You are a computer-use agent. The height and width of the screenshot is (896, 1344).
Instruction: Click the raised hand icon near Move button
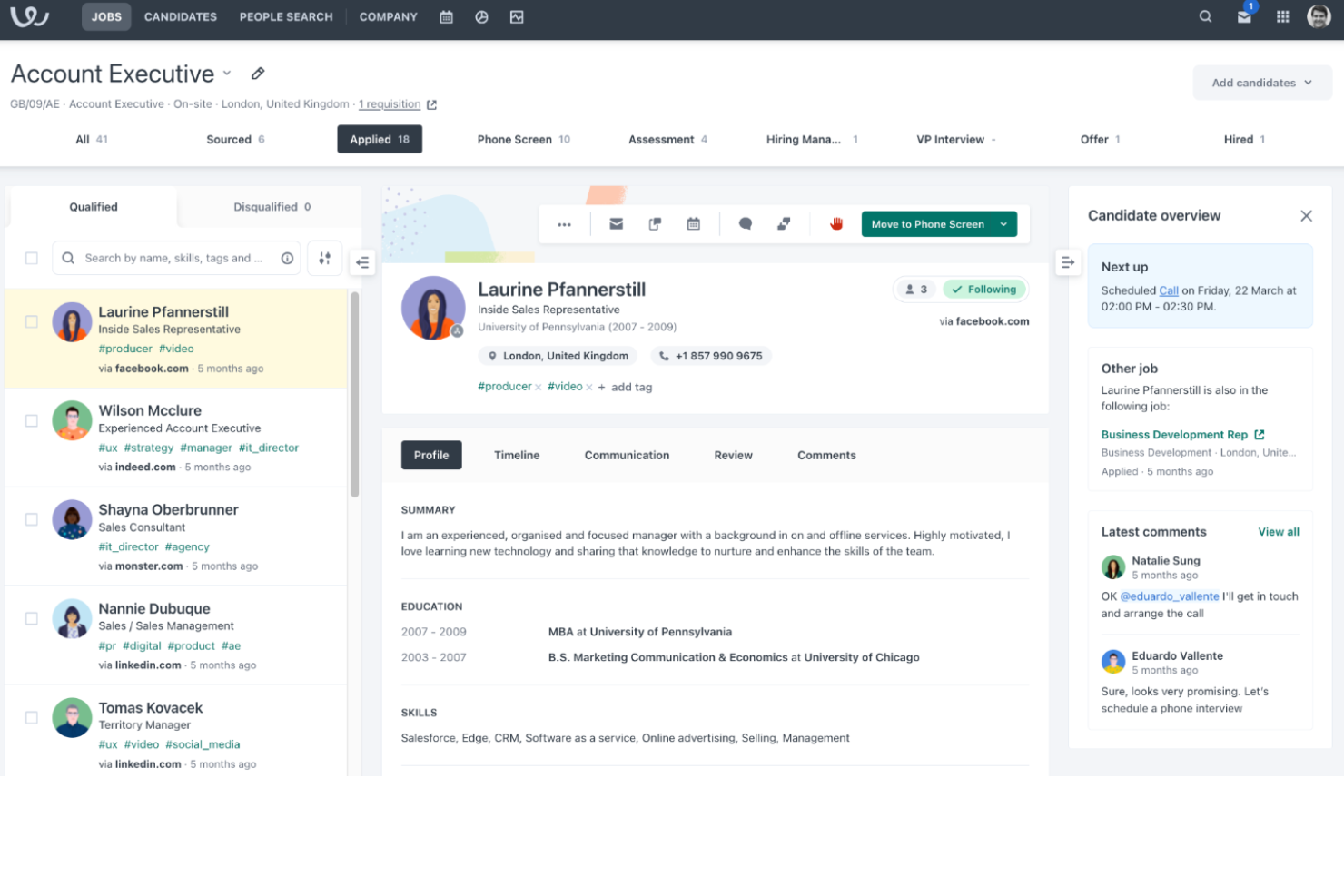tap(835, 223)
